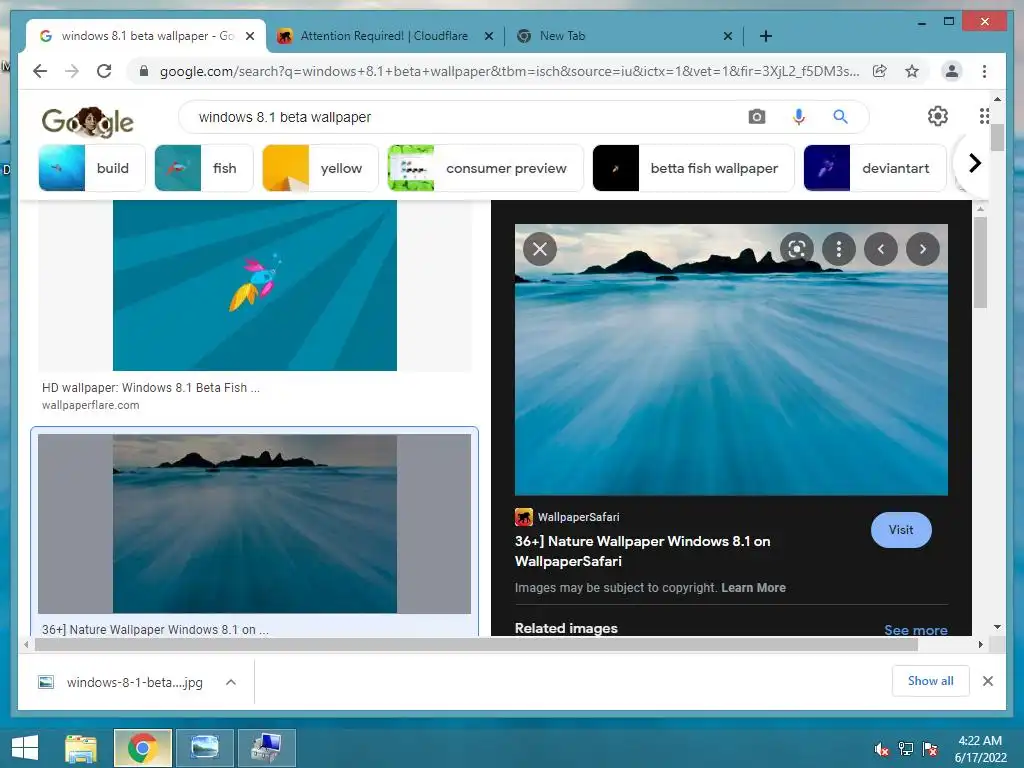Click the WallpaperSafari source name
The width and height of the screenshot is (1024, 768).
point(579,517)
